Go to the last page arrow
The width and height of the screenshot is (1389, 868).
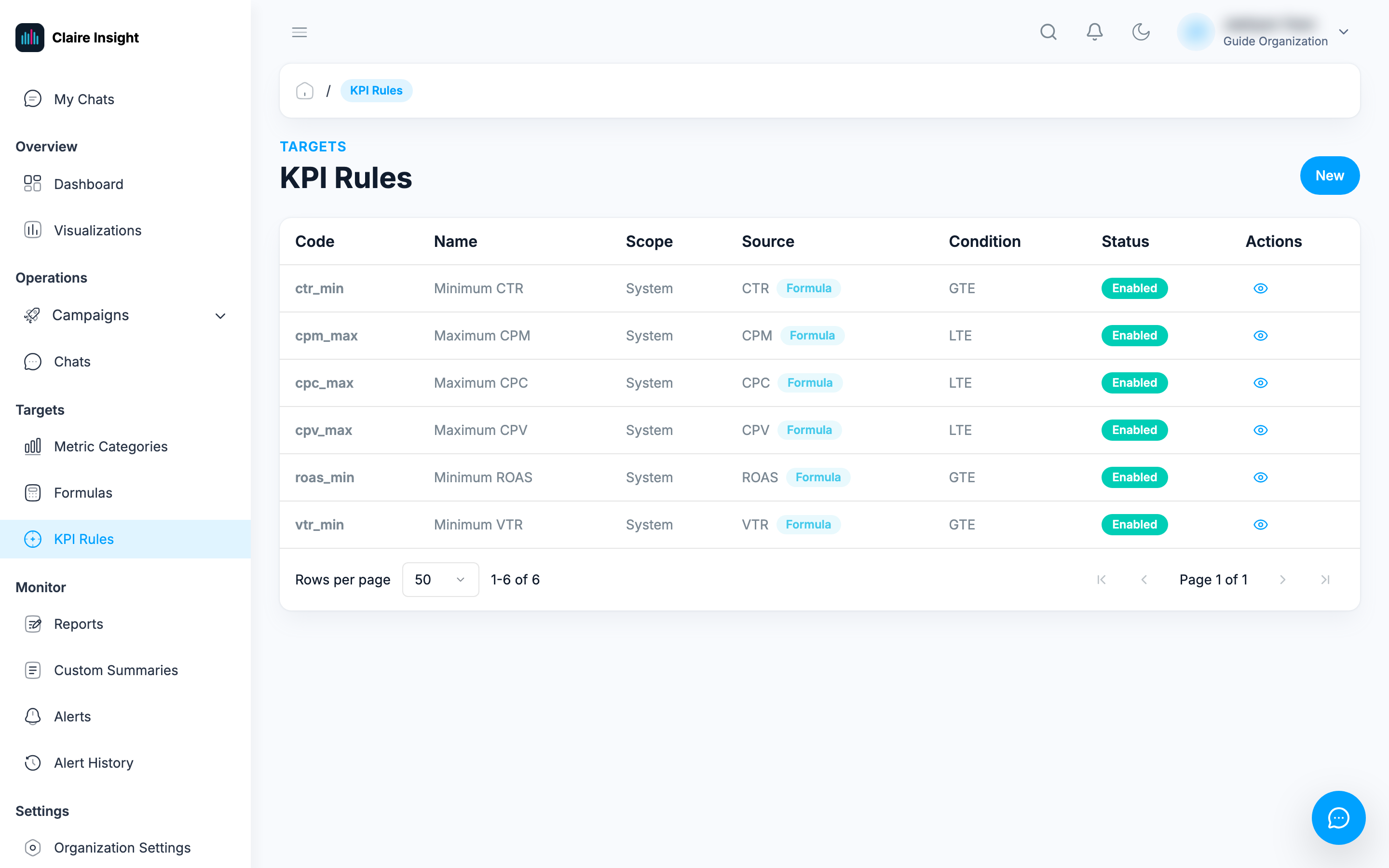point(1325,580)
